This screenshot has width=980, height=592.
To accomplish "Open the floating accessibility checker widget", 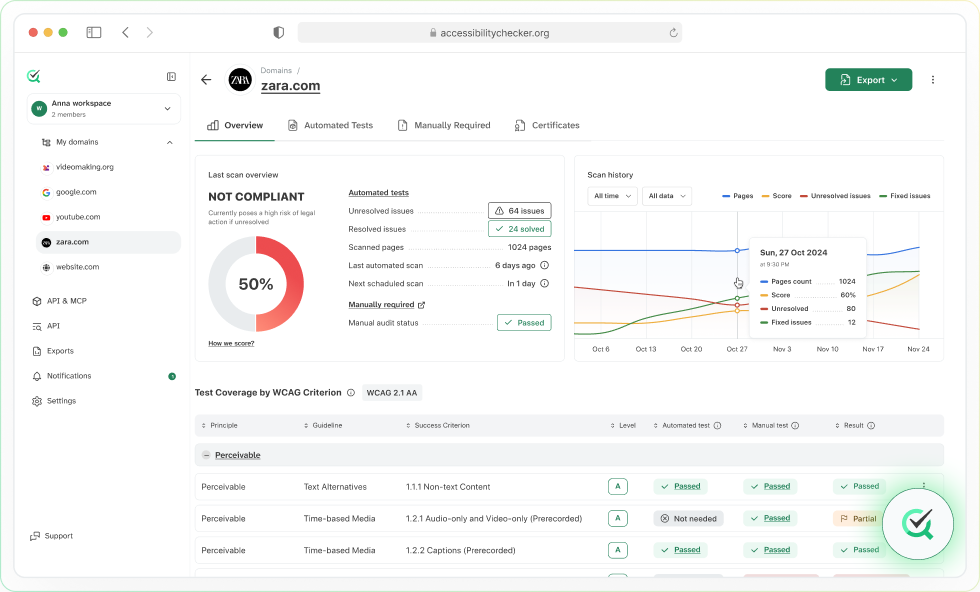I will point(918,523).
